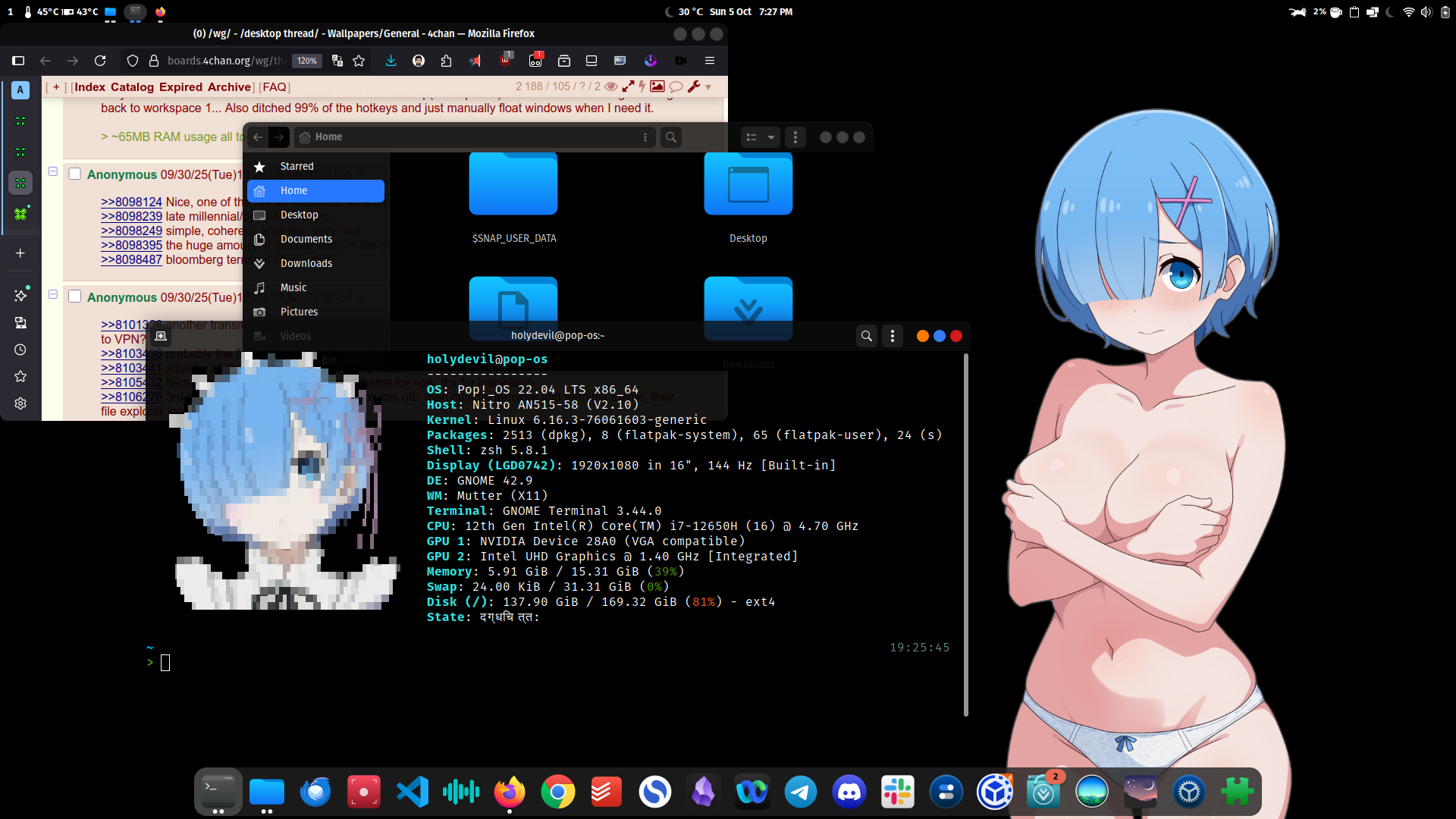The image size is (1456, 819).
Task: Follow the >>8098124 quote link
Action: (x=131, y=202)
